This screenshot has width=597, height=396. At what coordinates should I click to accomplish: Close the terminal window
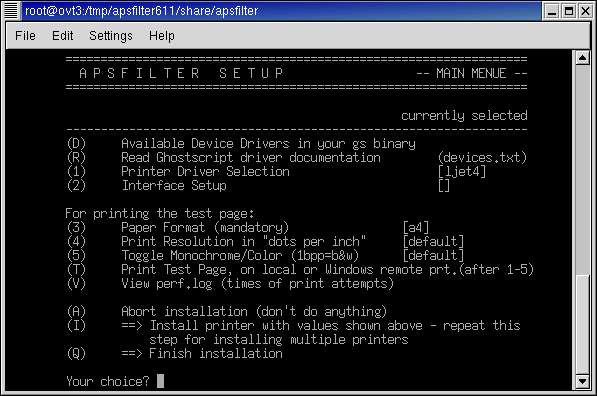[x=585, y=11]
